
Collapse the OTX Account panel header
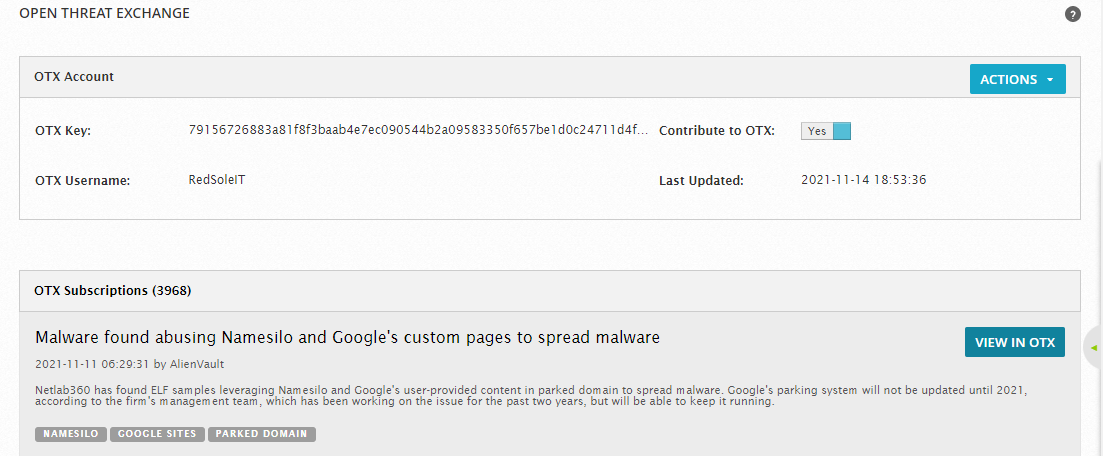[549, 77]
